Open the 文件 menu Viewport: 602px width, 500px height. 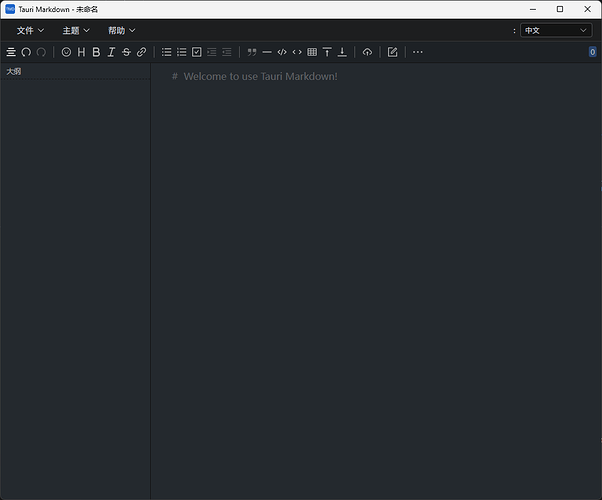(30, 30)
